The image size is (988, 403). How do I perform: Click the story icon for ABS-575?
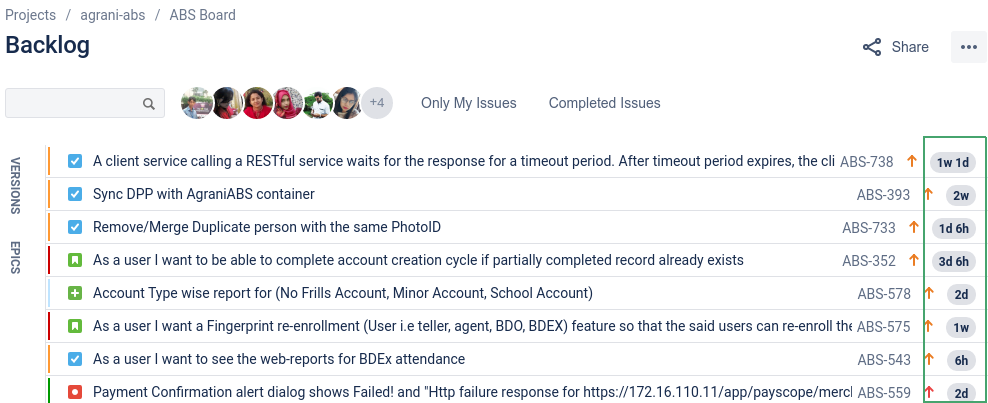[x=75, y=326]
